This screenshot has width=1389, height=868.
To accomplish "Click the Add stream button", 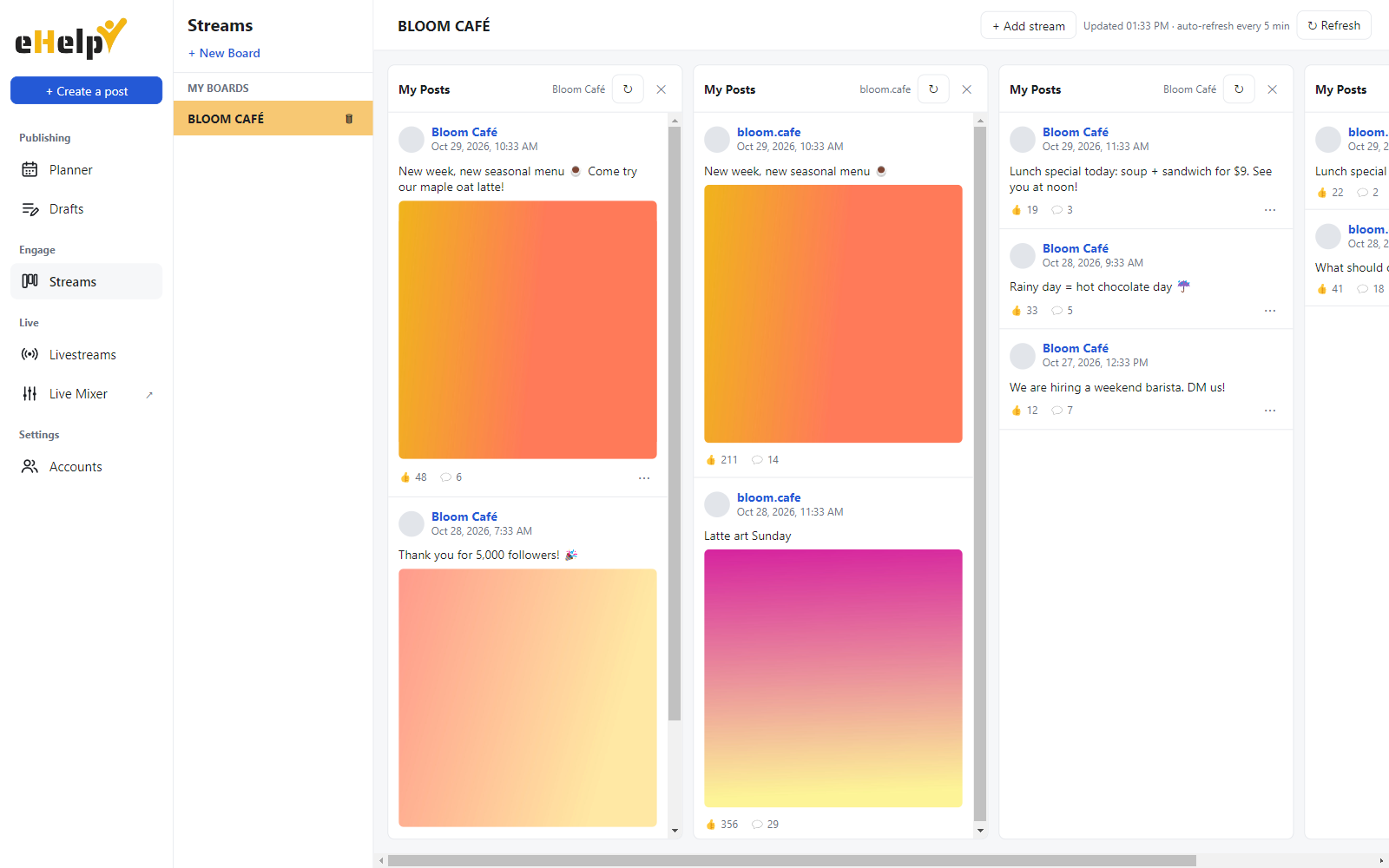I will click(x=1028, y=26).
